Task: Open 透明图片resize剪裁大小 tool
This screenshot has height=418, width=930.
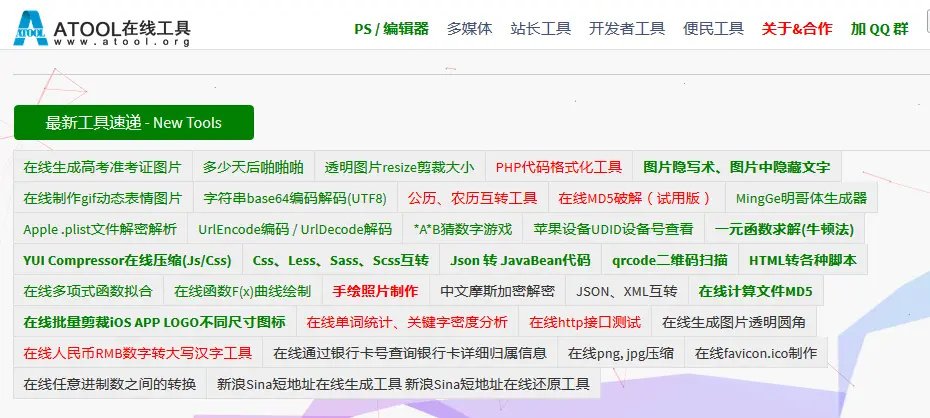Action: point(400,167)
